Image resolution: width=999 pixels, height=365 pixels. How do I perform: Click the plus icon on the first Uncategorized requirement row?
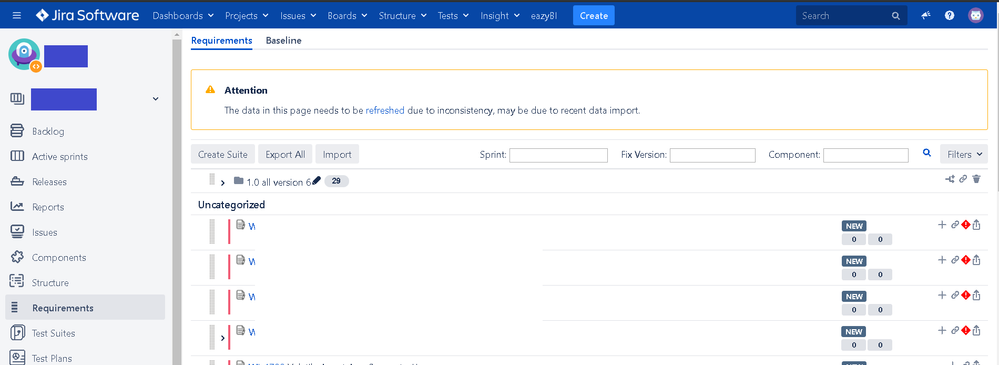tap(942, 224)
